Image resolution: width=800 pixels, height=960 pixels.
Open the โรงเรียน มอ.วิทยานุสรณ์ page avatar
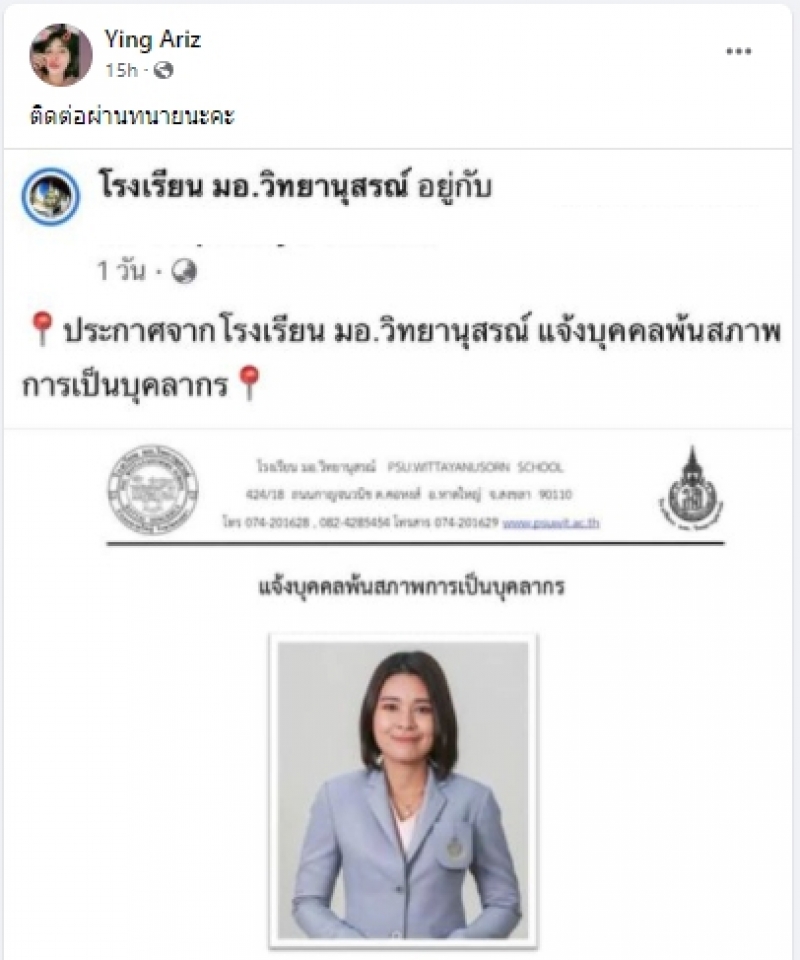[50, 197]
